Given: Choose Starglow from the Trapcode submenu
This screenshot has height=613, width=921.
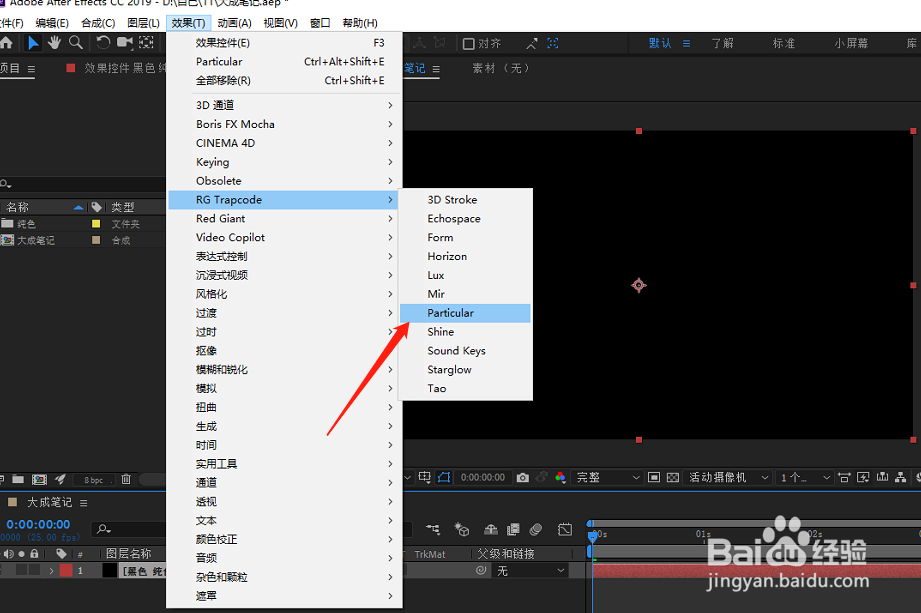Looking at the screenshot, I should (x=465, y=369).
